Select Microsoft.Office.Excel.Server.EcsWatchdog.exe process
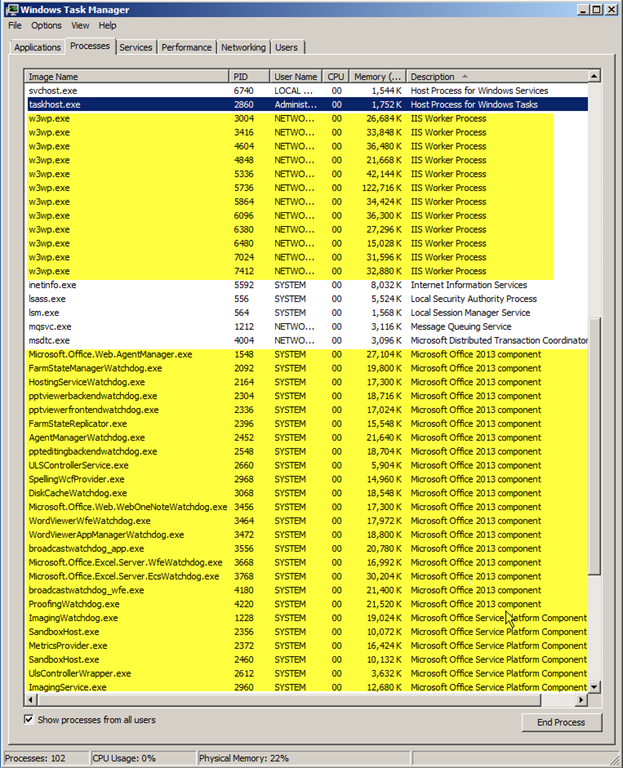 (307, 576)
